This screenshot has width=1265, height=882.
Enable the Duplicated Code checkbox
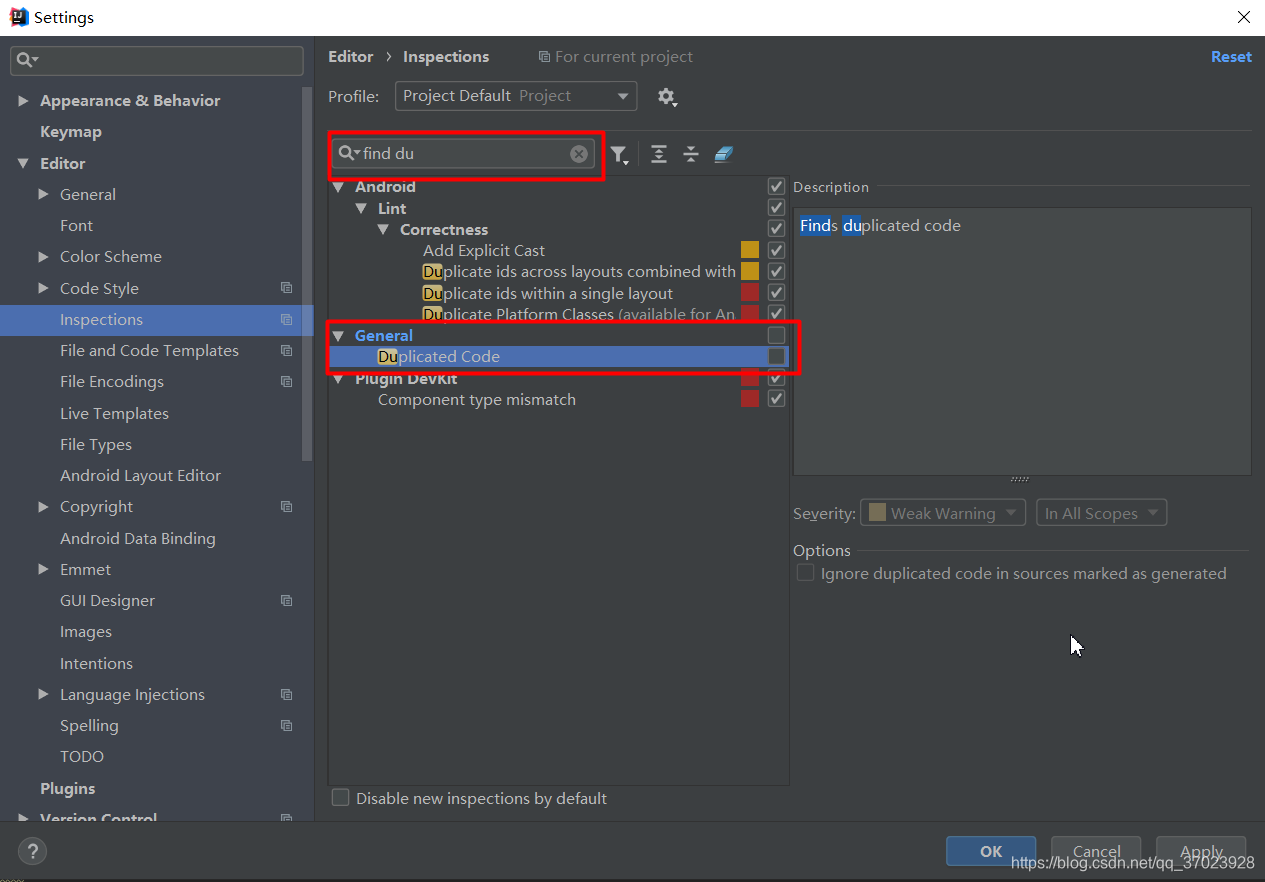[x=776, y=357]
